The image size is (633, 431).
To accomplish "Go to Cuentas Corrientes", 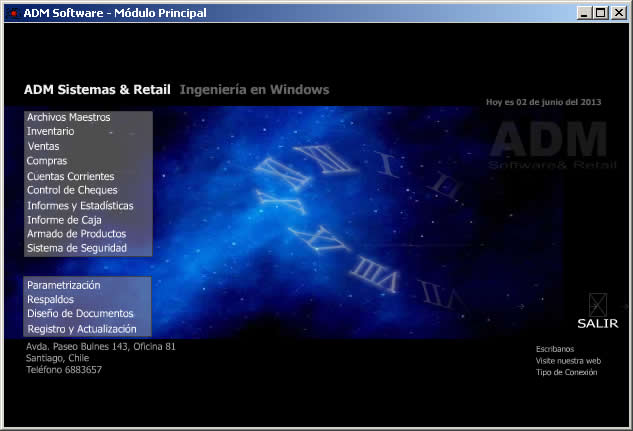I will click(x=71, y=176).
